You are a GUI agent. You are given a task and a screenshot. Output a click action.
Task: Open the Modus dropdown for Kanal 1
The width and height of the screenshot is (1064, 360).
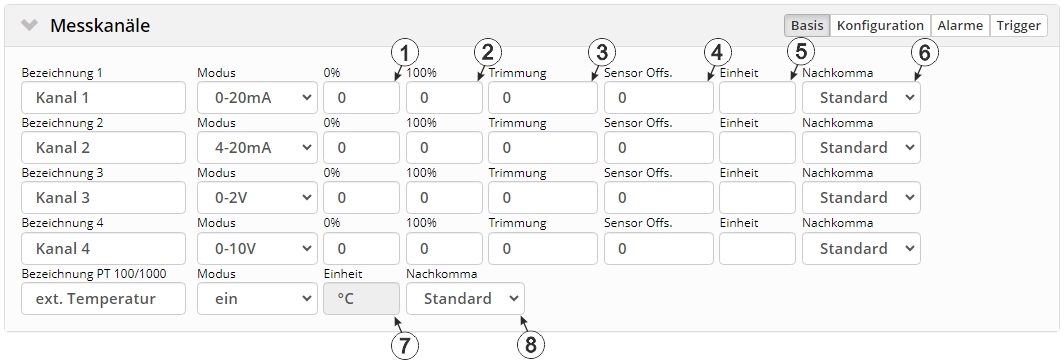point(257,98)
